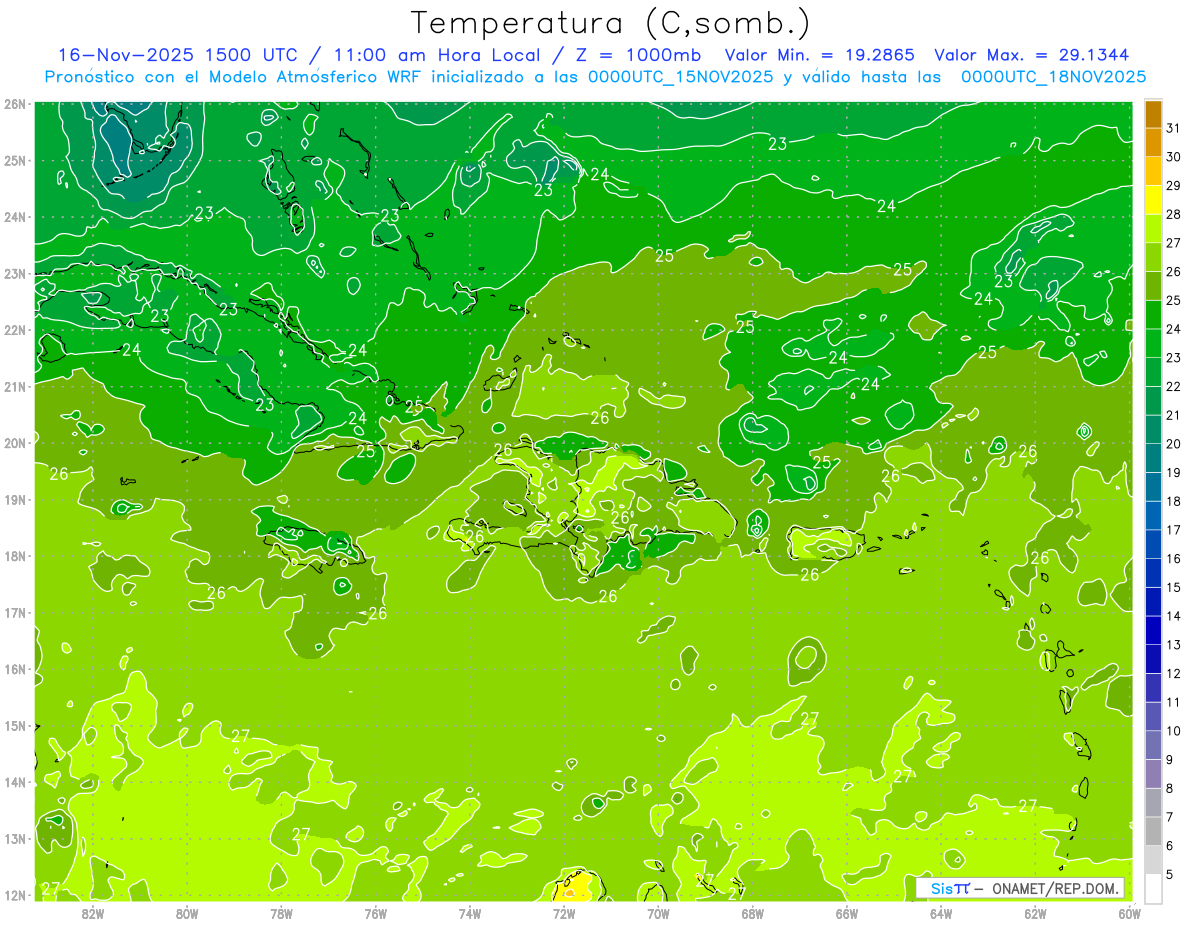Click the 14N latitude label
The width and height of the screenshot is (1200, 927).
15,782
